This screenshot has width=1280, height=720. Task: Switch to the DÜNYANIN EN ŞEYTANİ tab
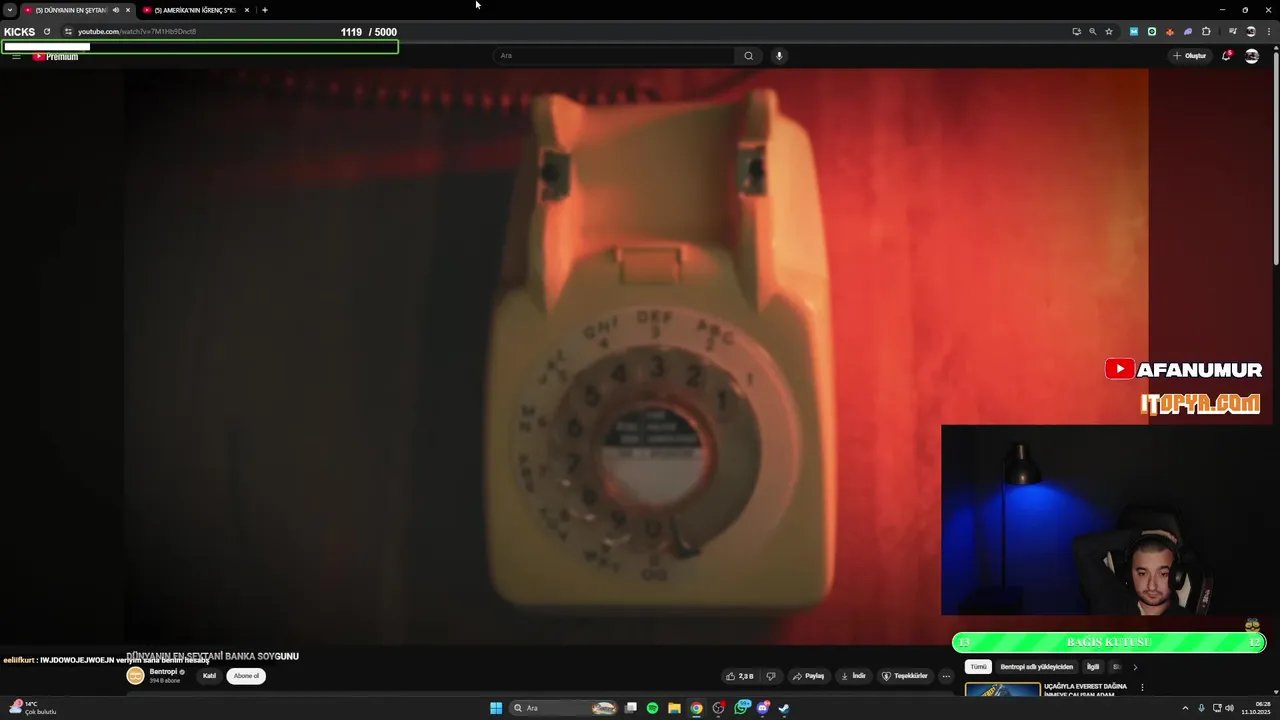pos(70,10)
